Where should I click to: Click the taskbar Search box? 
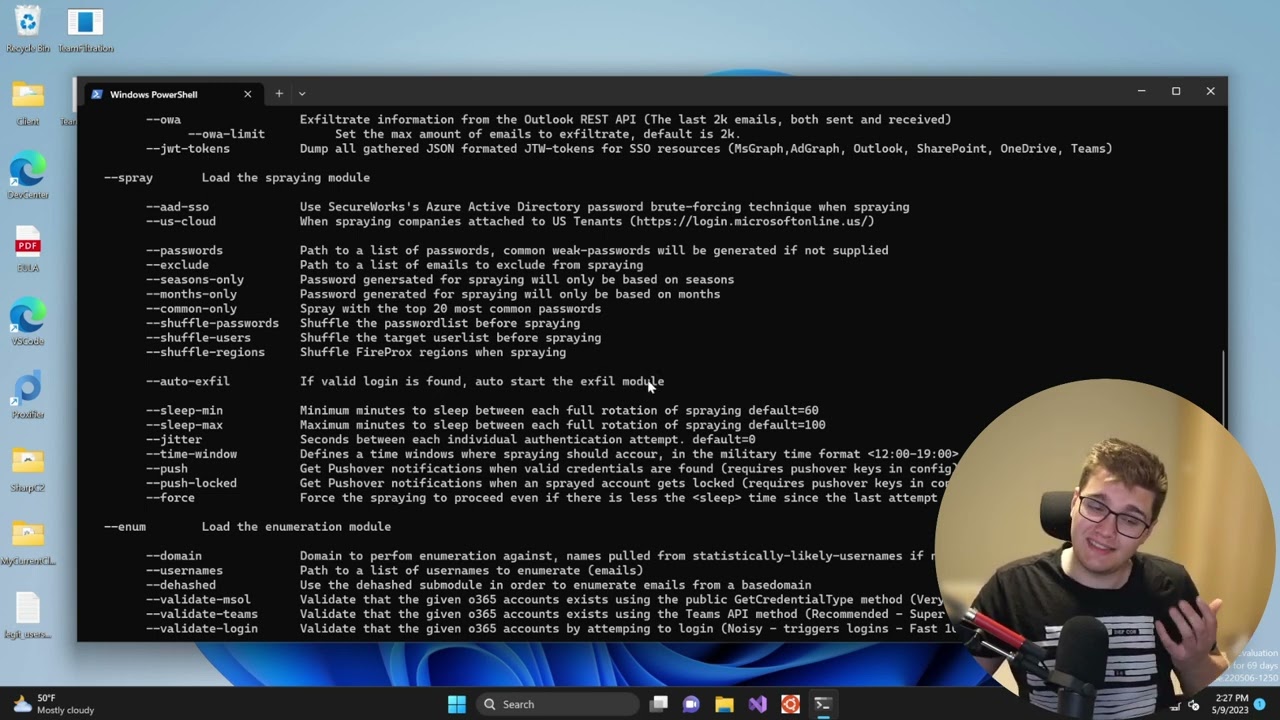[x=556, y=704]
